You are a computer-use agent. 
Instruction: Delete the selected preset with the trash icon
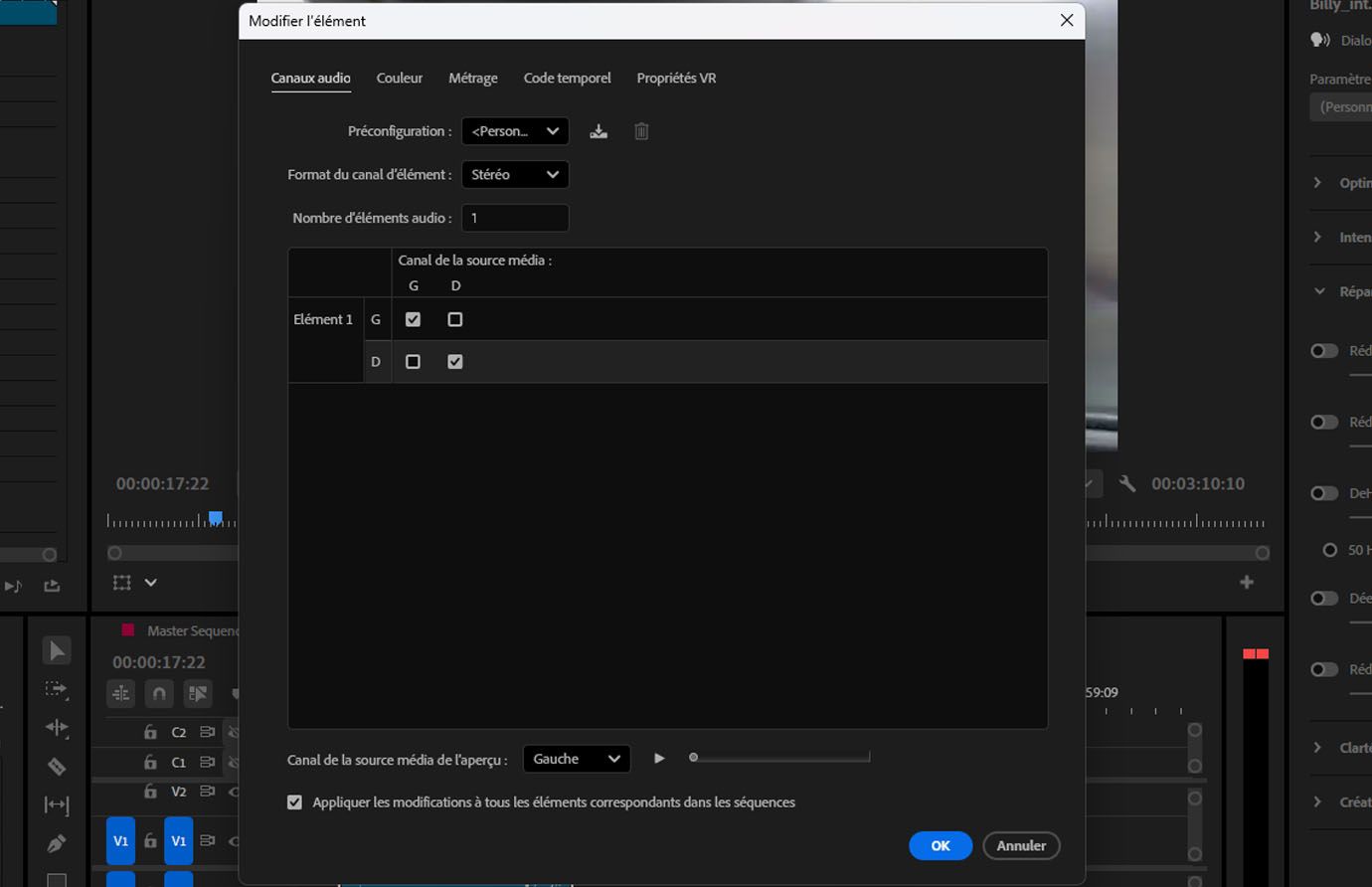tap(641, 130)
